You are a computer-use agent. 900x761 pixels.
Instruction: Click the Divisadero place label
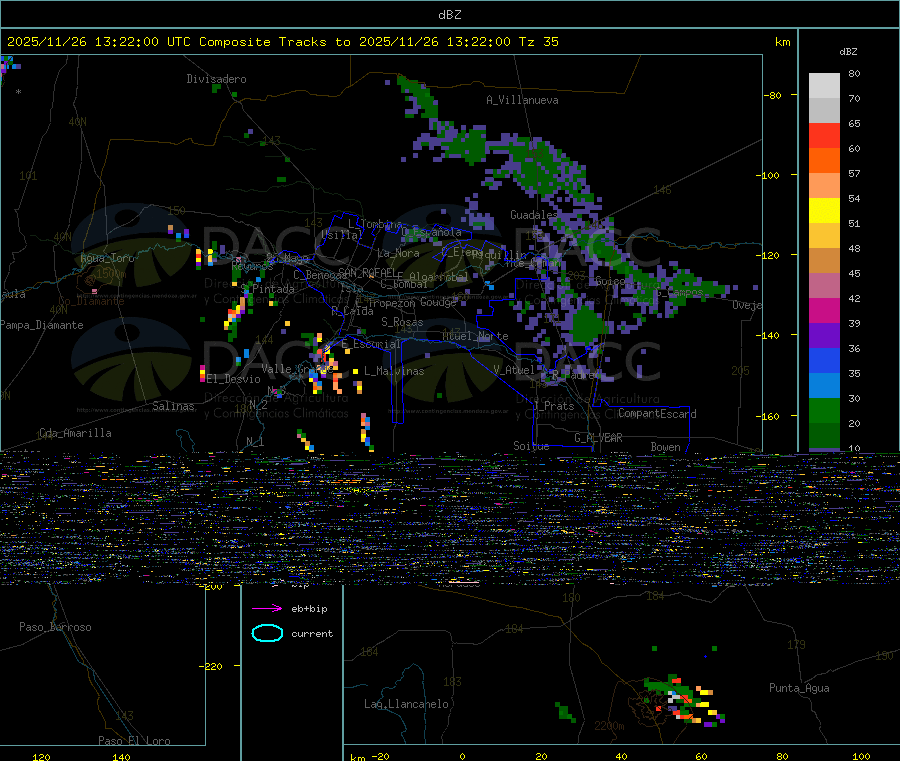click(216, 79)
